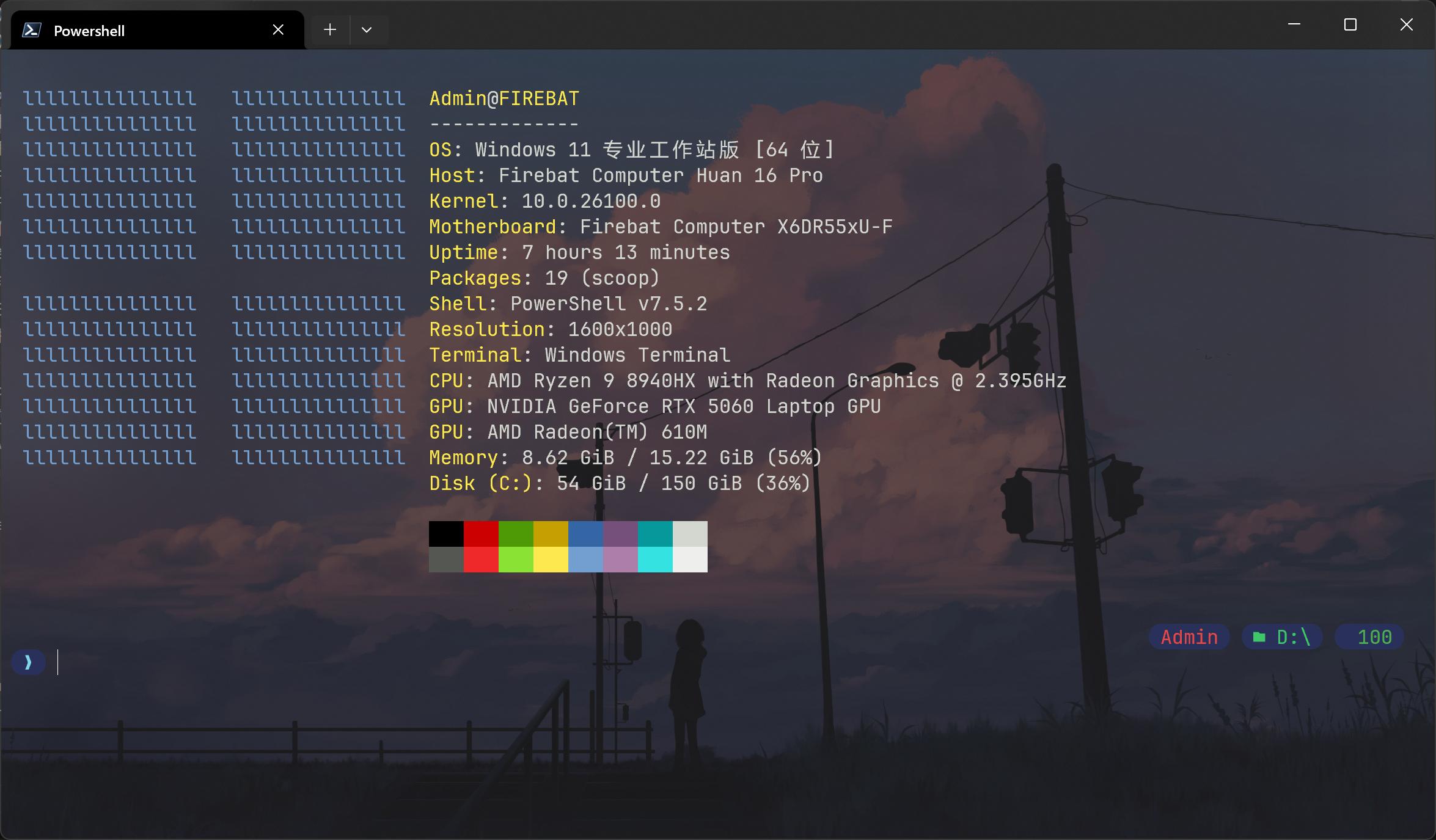Click the OS: Windows 11 line
Image resolution: width=1436 pixels, height=840 pixels.
(632, 150)
